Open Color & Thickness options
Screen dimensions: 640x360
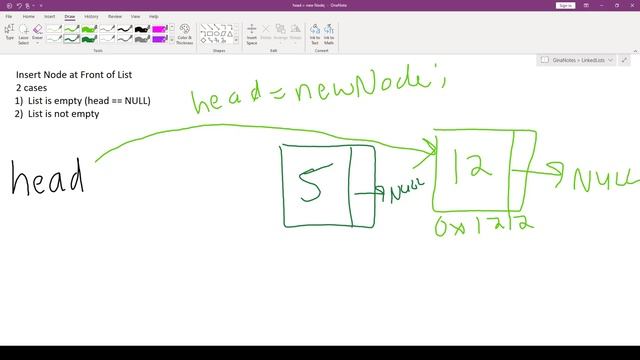point(184,34)
